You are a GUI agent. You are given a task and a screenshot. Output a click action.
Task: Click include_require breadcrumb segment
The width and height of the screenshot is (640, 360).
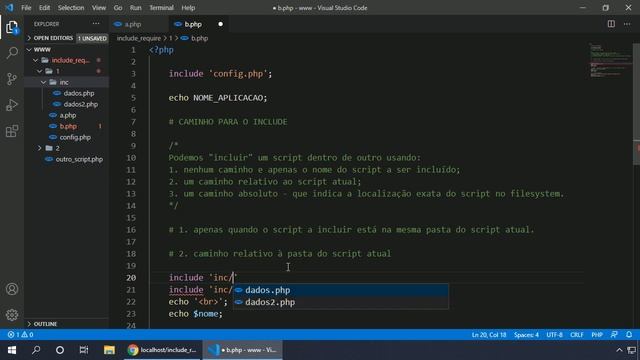coord(139,38)
